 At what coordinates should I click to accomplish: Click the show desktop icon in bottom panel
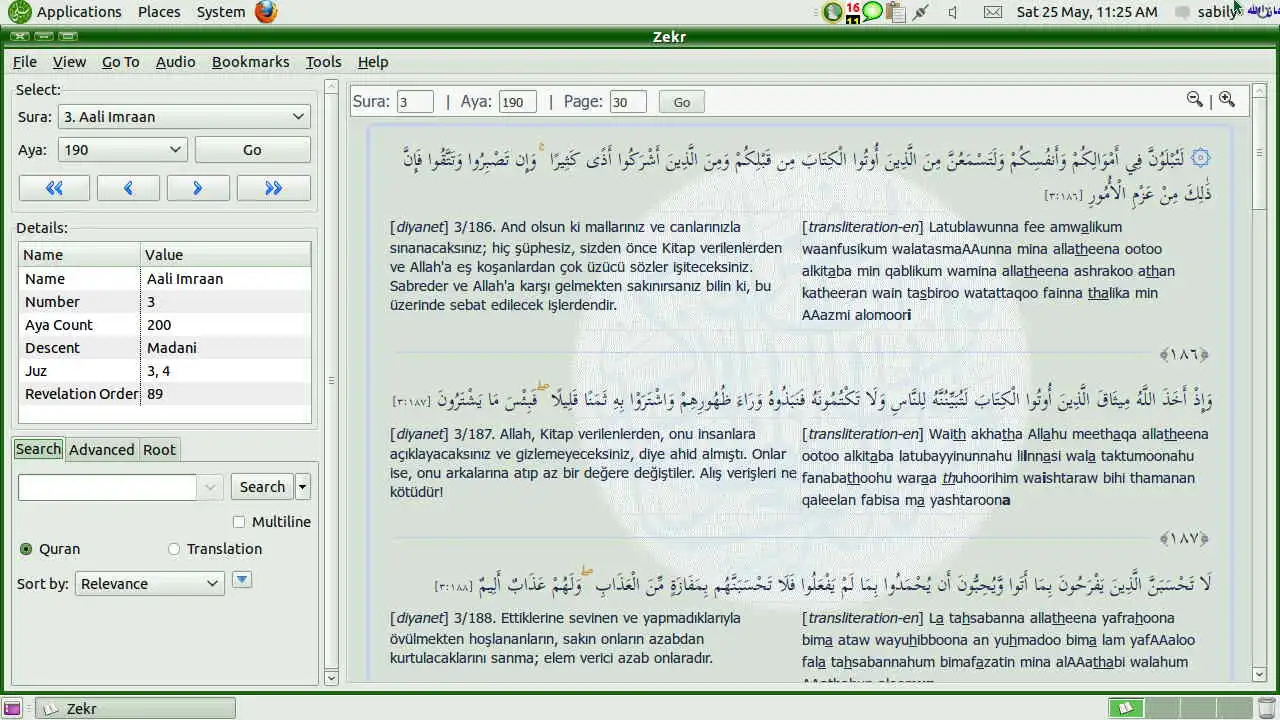pos(11,709)
